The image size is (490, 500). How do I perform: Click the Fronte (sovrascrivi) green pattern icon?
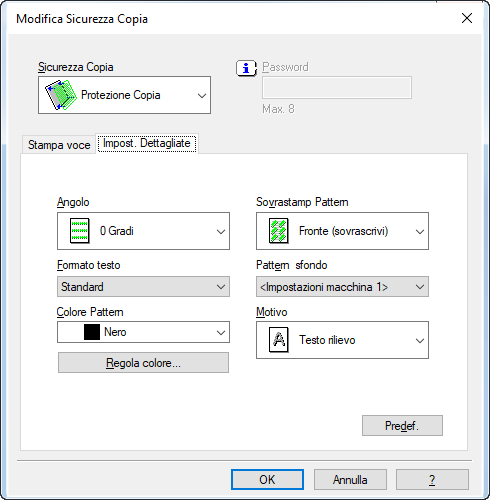click(279, 231)
